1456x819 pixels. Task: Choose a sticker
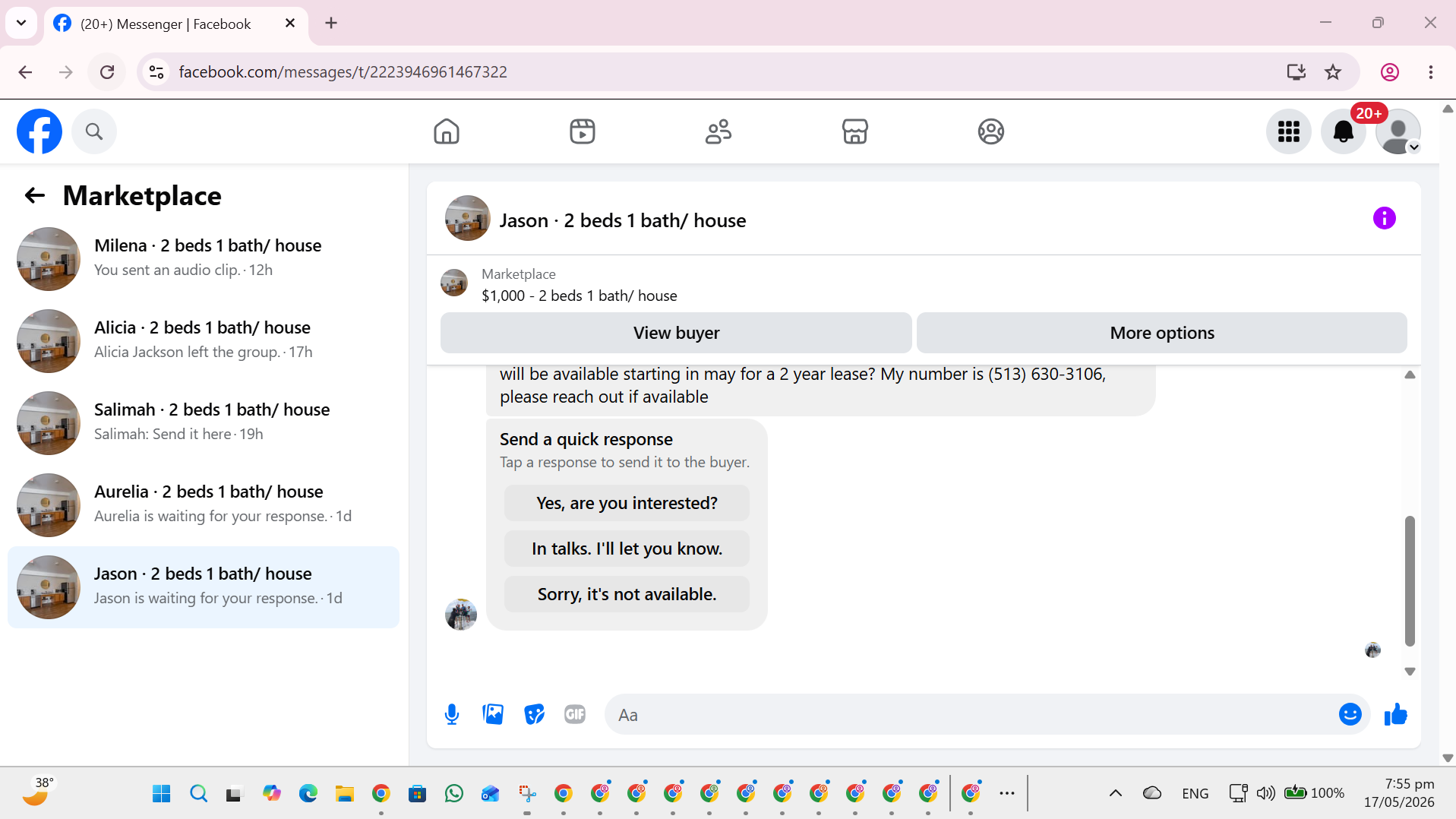pyautogui.click(x=534, y=714)
